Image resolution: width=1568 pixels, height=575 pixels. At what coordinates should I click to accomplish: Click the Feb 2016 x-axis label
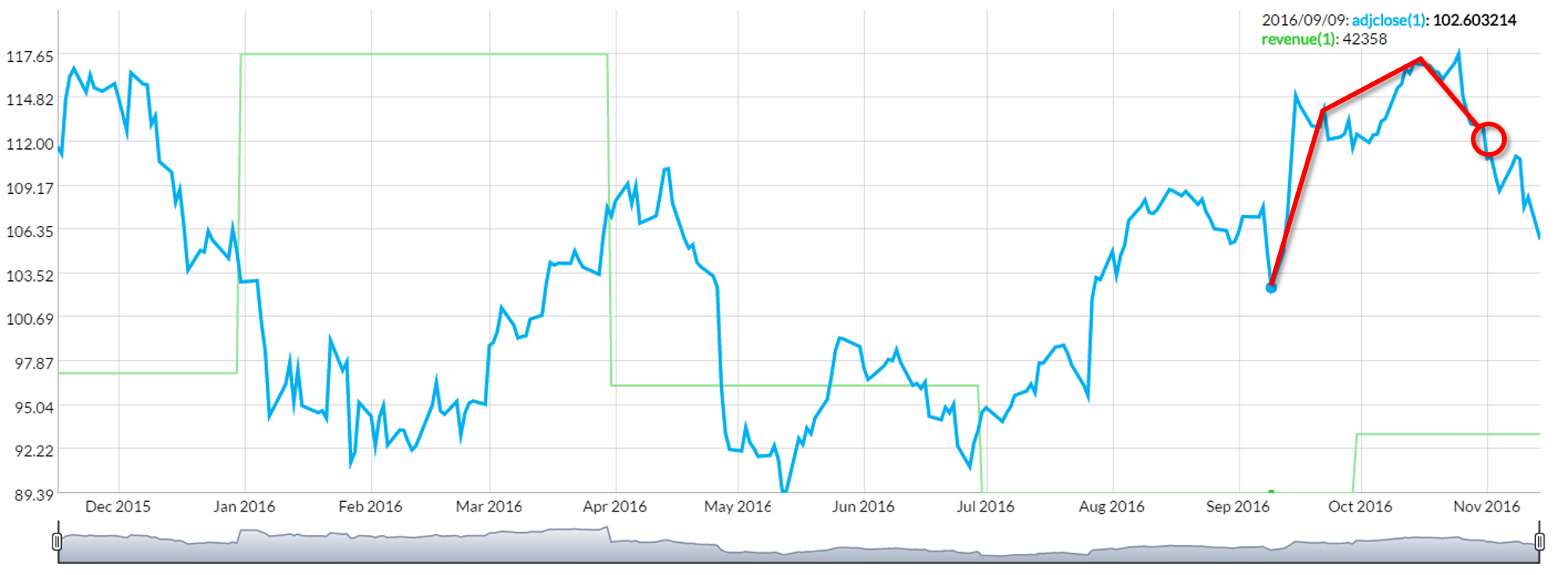pyautogui.click(x=370, y=507)
